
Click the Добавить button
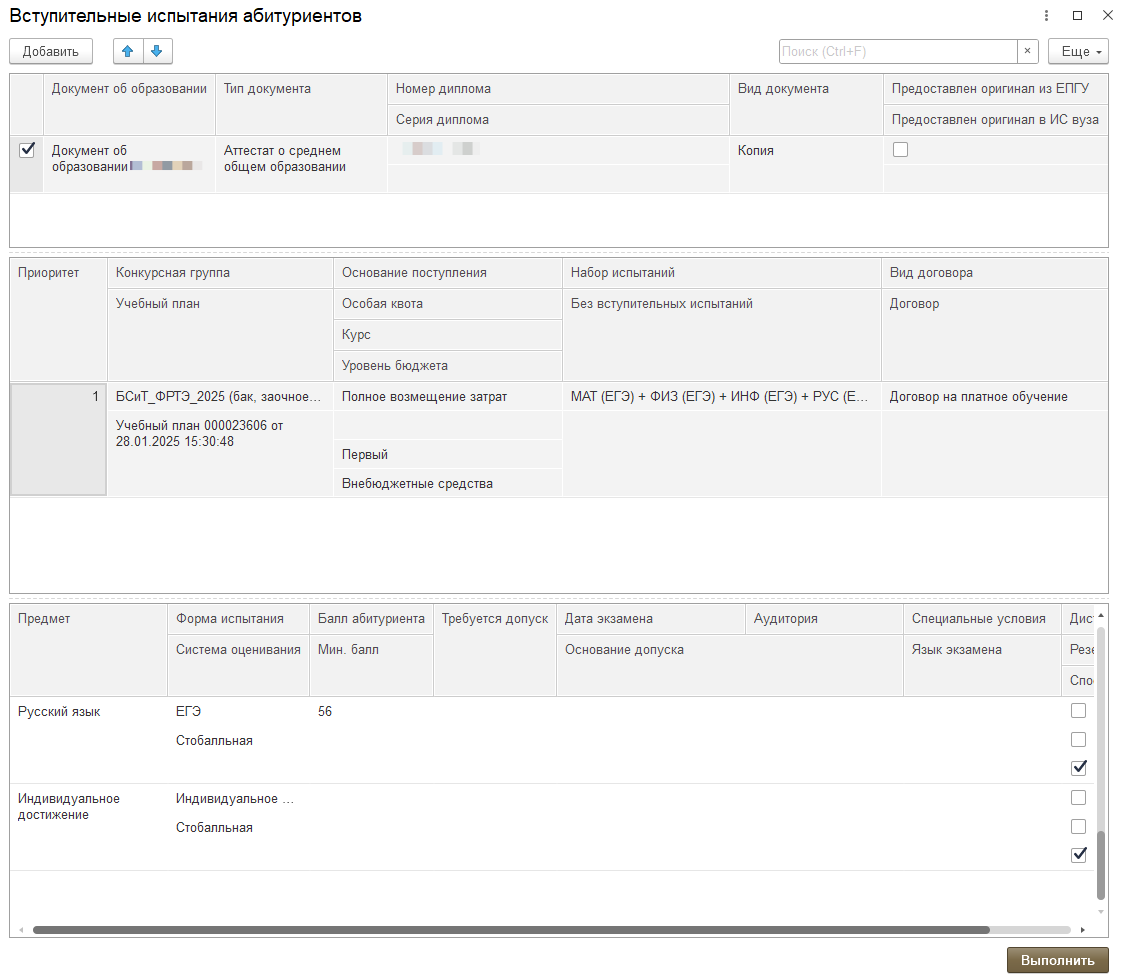(x=51, y=51)
